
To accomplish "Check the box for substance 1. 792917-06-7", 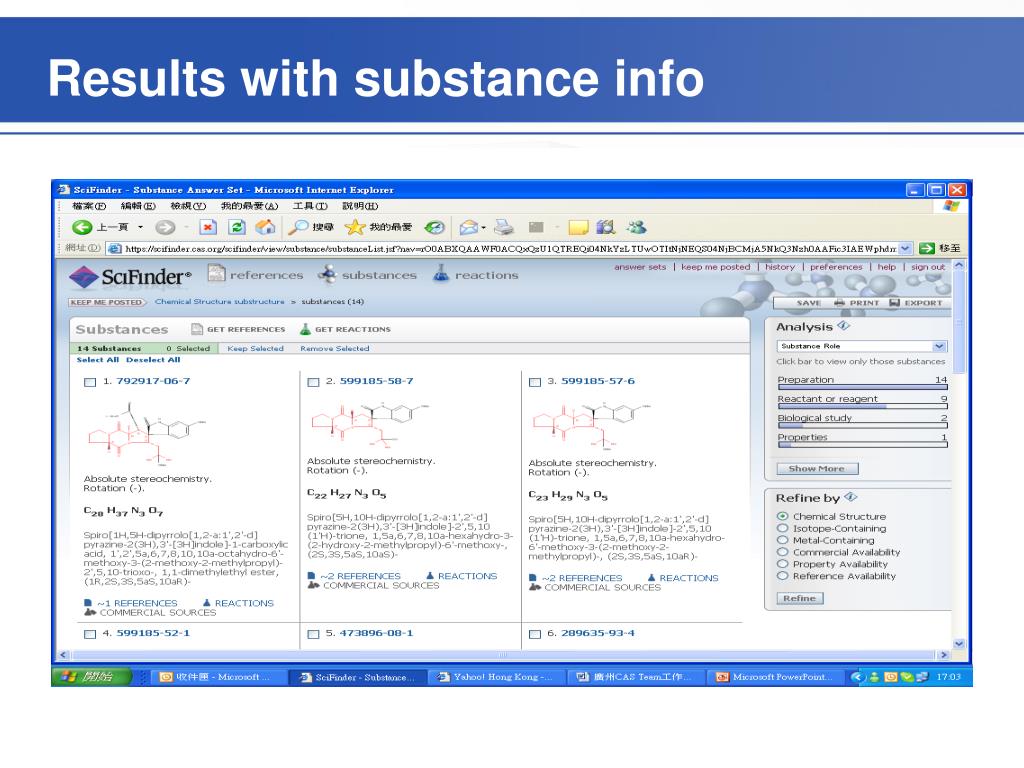I will pyautogui.click(x=90, y=382).
